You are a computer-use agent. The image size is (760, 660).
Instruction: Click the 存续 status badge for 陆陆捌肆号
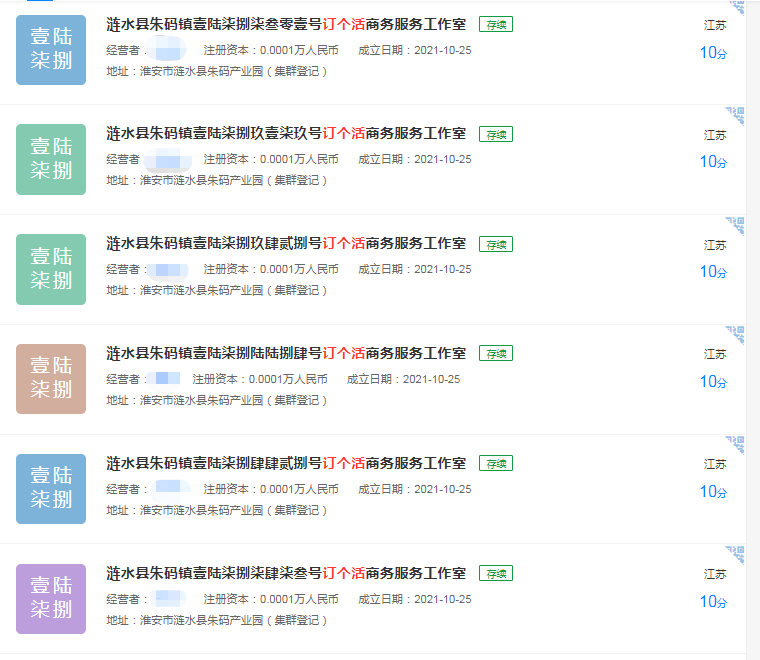click(496, 353)
